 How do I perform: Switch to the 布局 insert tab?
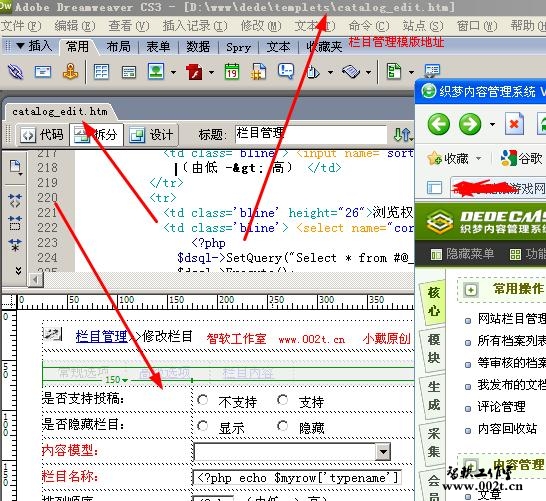[118, 46]
